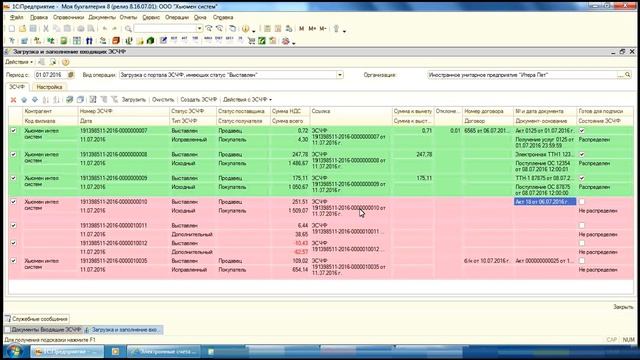The width and height of the screenshot is (640, 360).
Task: Click the 'Загрузить' button
Action: click(133, 100)
